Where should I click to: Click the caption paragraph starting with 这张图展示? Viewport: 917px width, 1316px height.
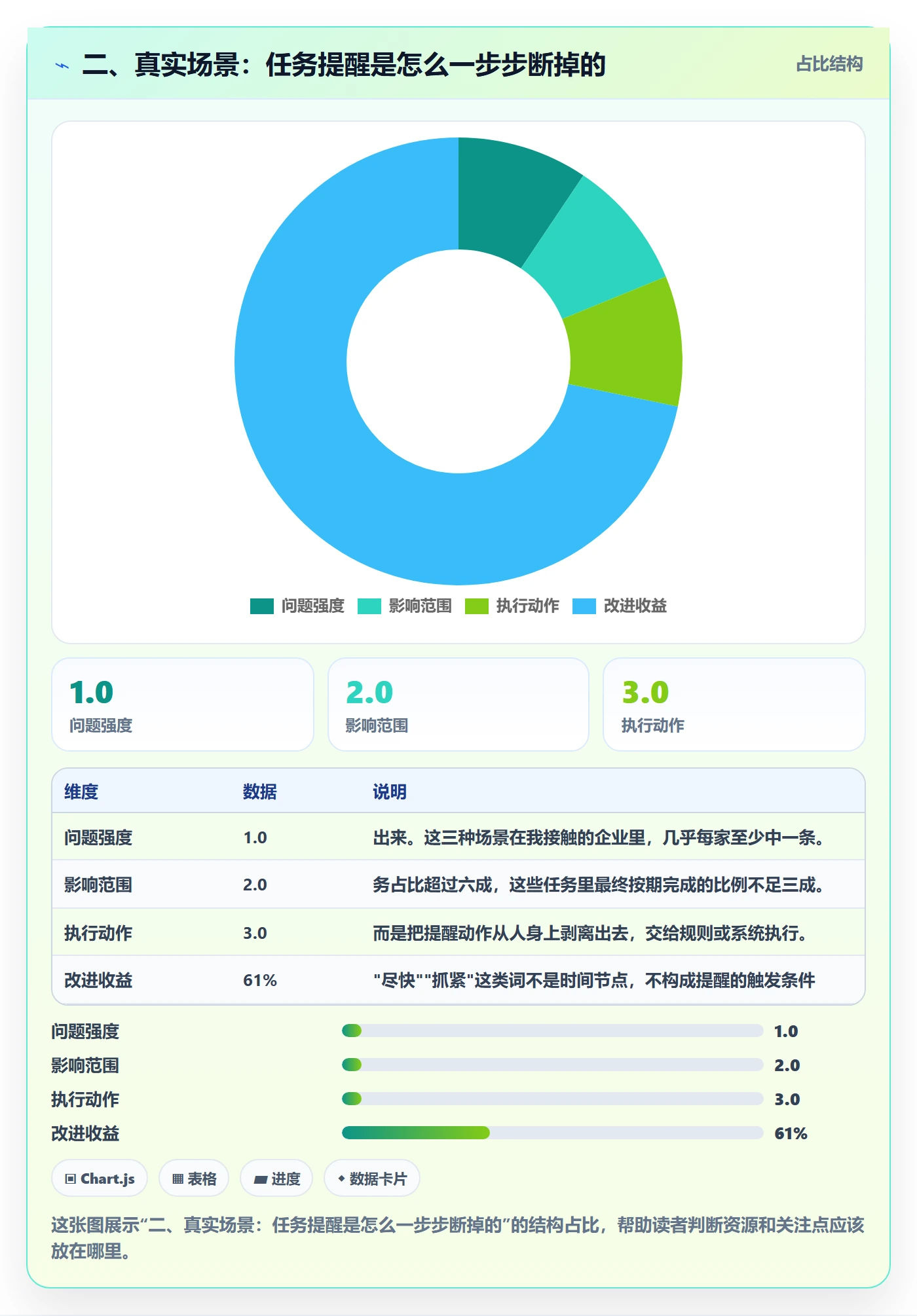pos(458,1237)
